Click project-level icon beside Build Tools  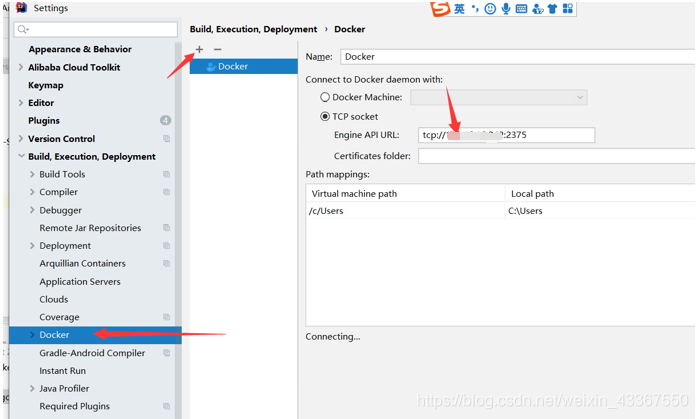166,174
